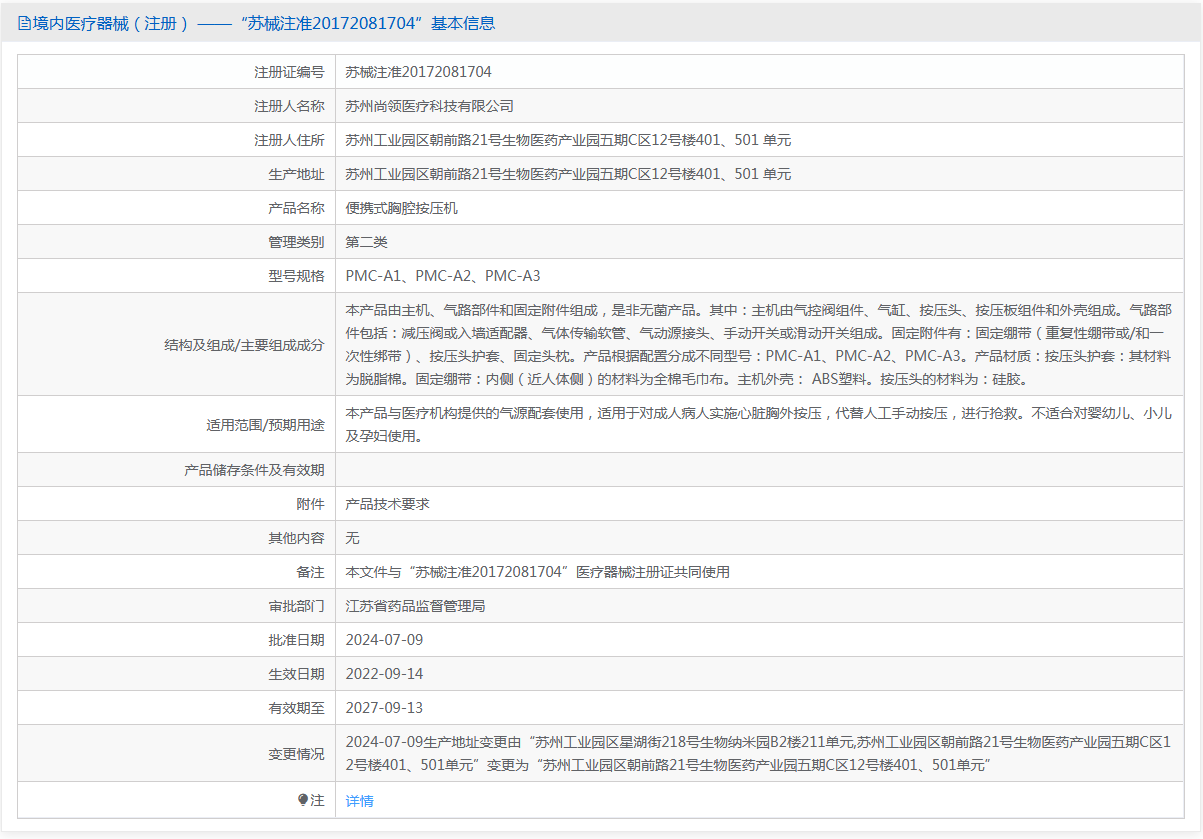Click the 结构及组成/主要组成成分 label
1203x839 pixels.
coord(244,345)
